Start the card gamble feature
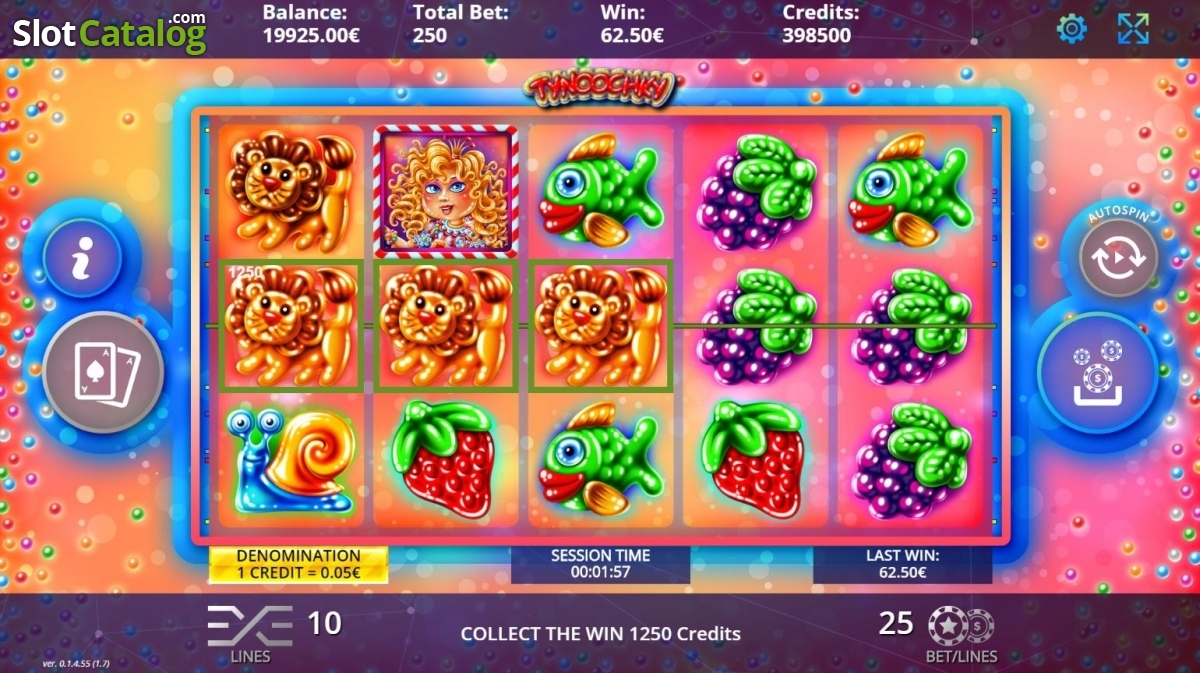 point(103,371)
